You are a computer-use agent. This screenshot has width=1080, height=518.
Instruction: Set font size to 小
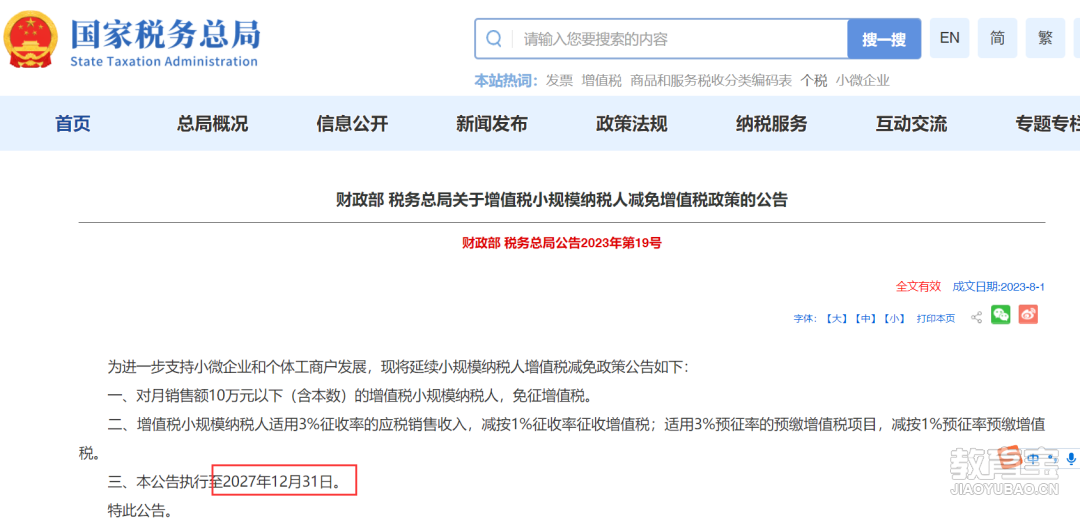pos(895,319)
